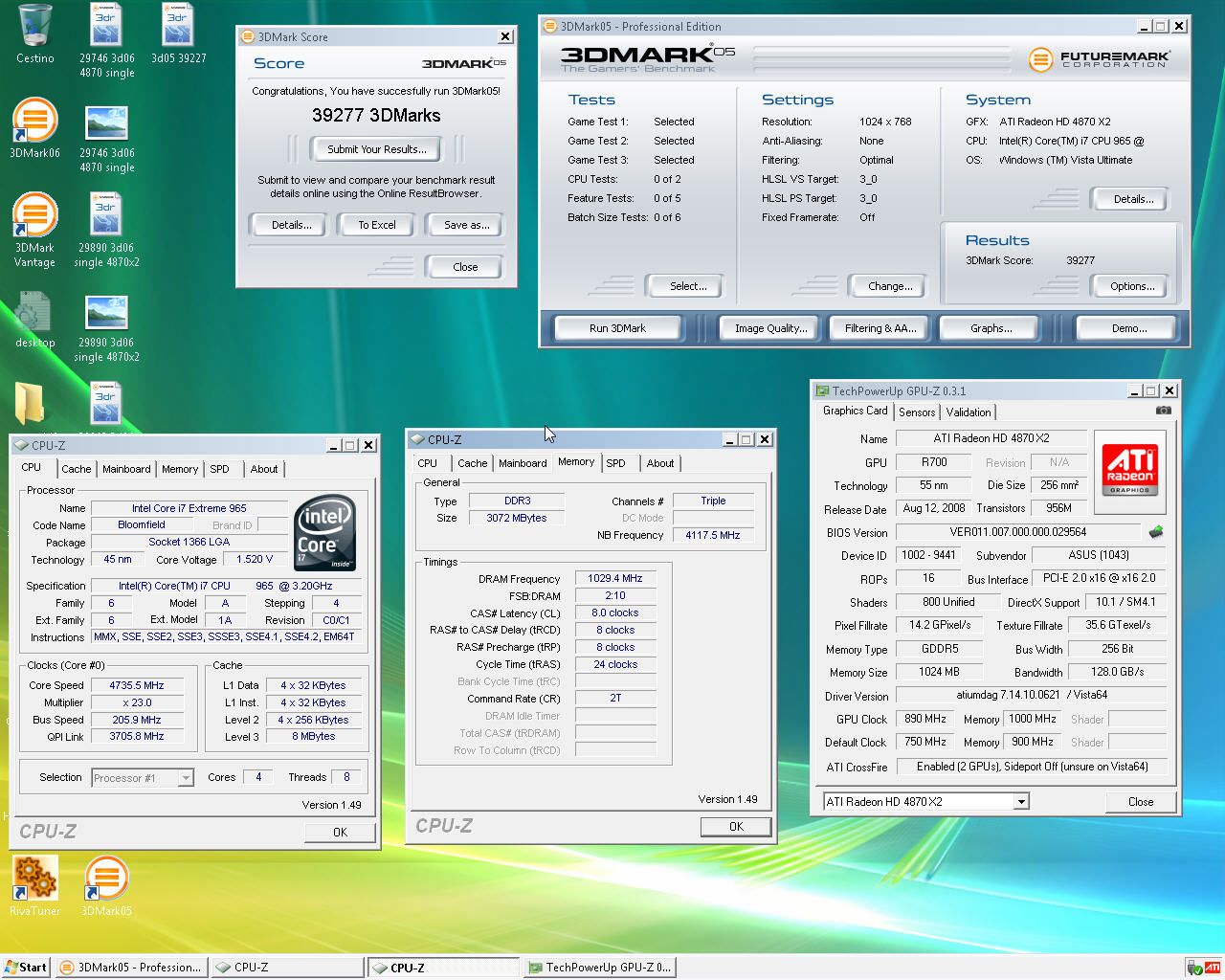Click the Intel Core i7 Extreme 965 name field
This screenshot has height=980, width=1225.
coord(189,508)
